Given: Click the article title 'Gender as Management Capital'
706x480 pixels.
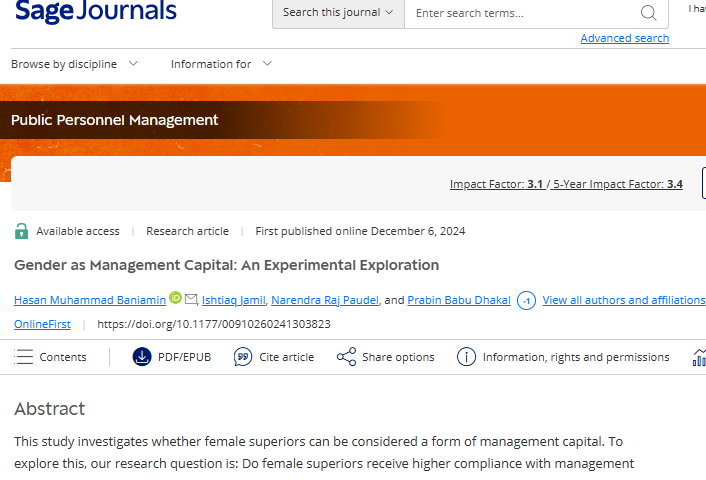Looking at the screenshot, I should [226, 265].
